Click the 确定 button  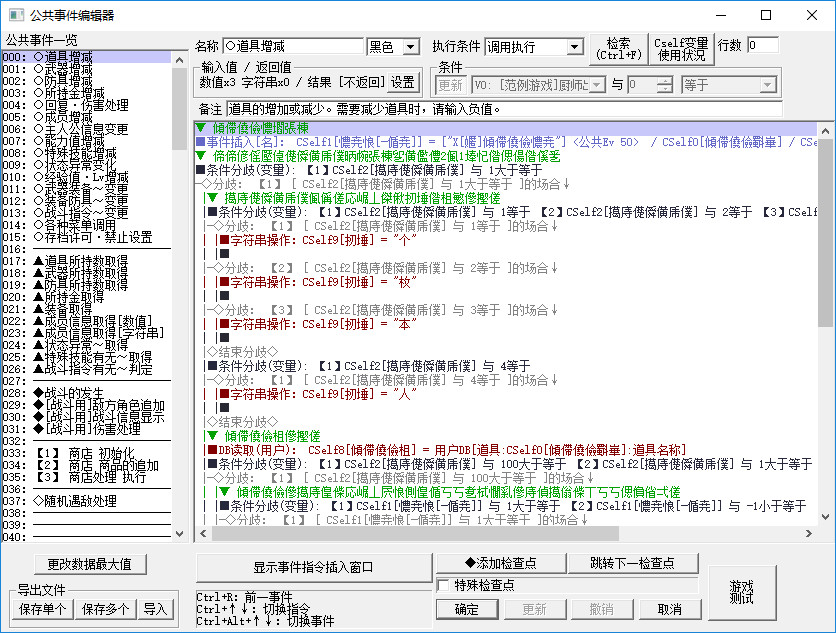point(467,609)
